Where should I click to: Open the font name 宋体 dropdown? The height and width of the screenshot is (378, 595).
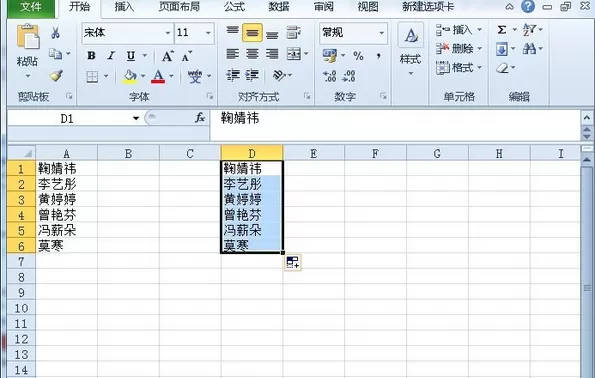pyautogui.click(x=168, y=33)
